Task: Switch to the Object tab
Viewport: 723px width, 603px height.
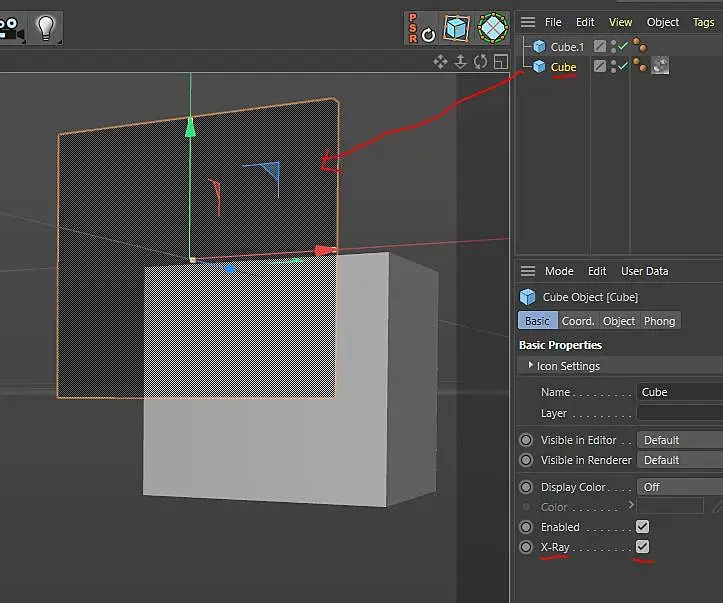Action: [618, 320]
